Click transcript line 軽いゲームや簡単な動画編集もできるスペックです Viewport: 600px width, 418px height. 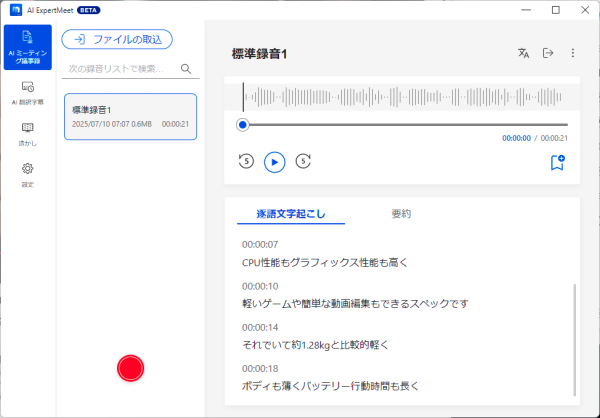click(x=355, y=304)
